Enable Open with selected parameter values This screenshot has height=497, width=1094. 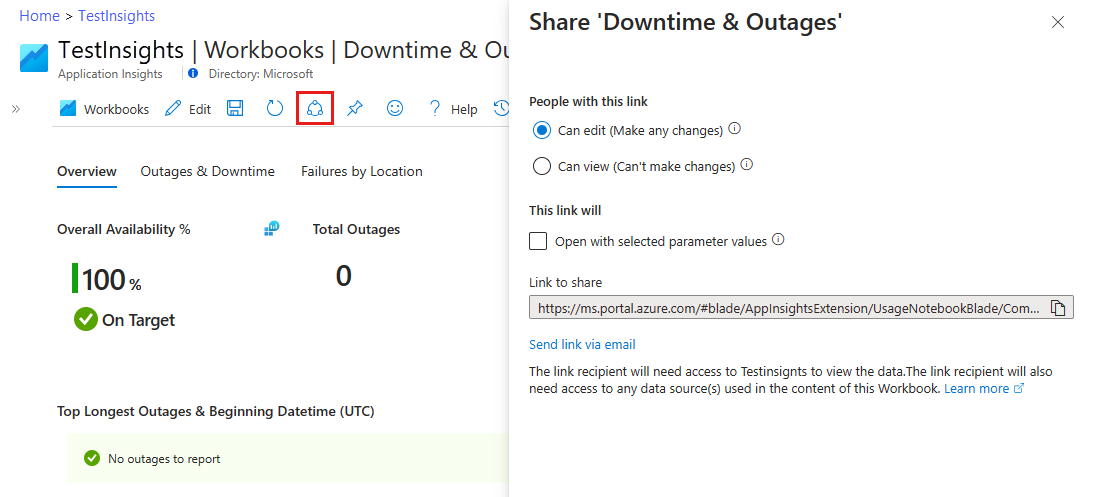coord(539,241)
